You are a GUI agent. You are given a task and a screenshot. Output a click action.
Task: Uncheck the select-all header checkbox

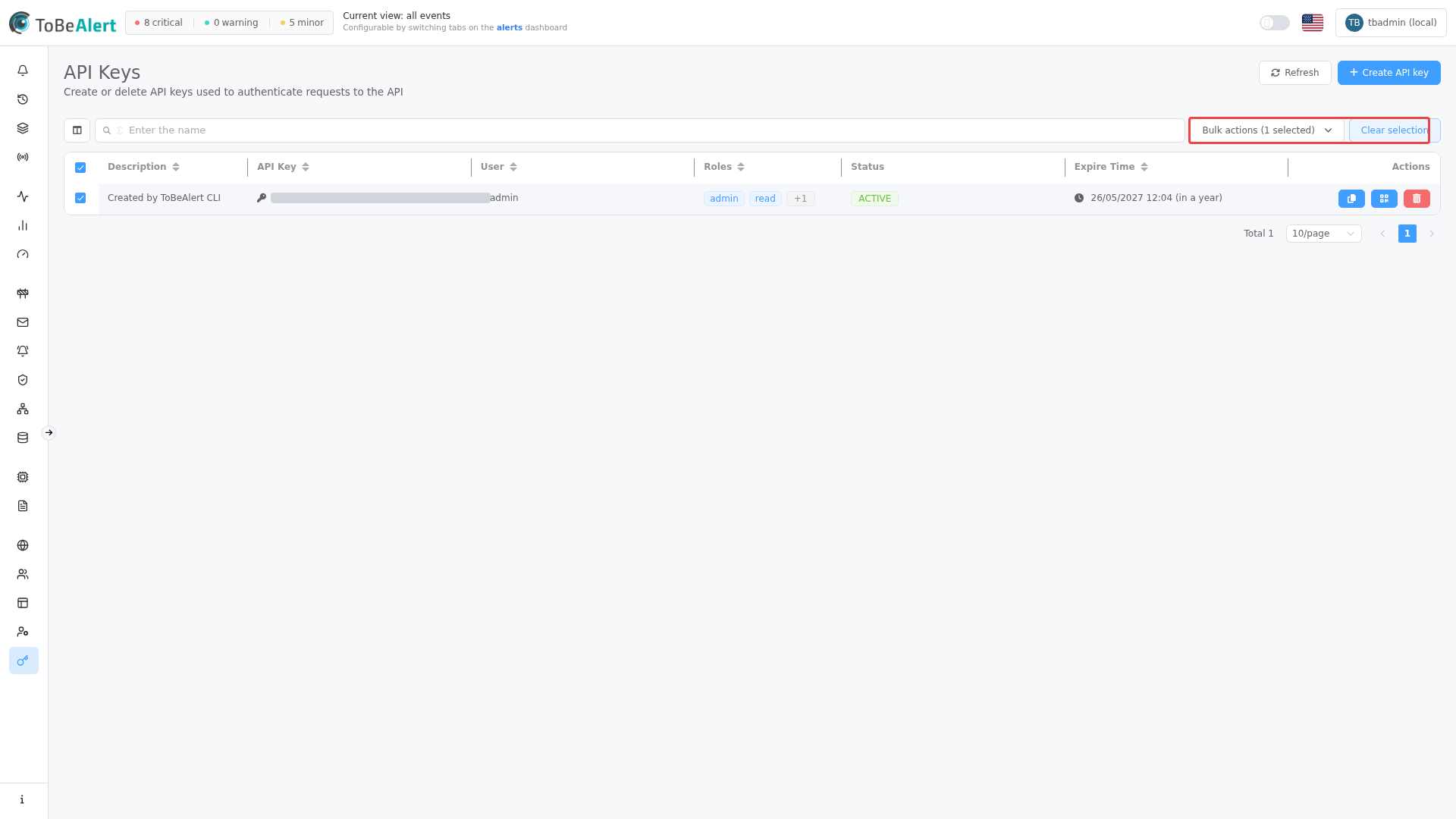point(80,168)
